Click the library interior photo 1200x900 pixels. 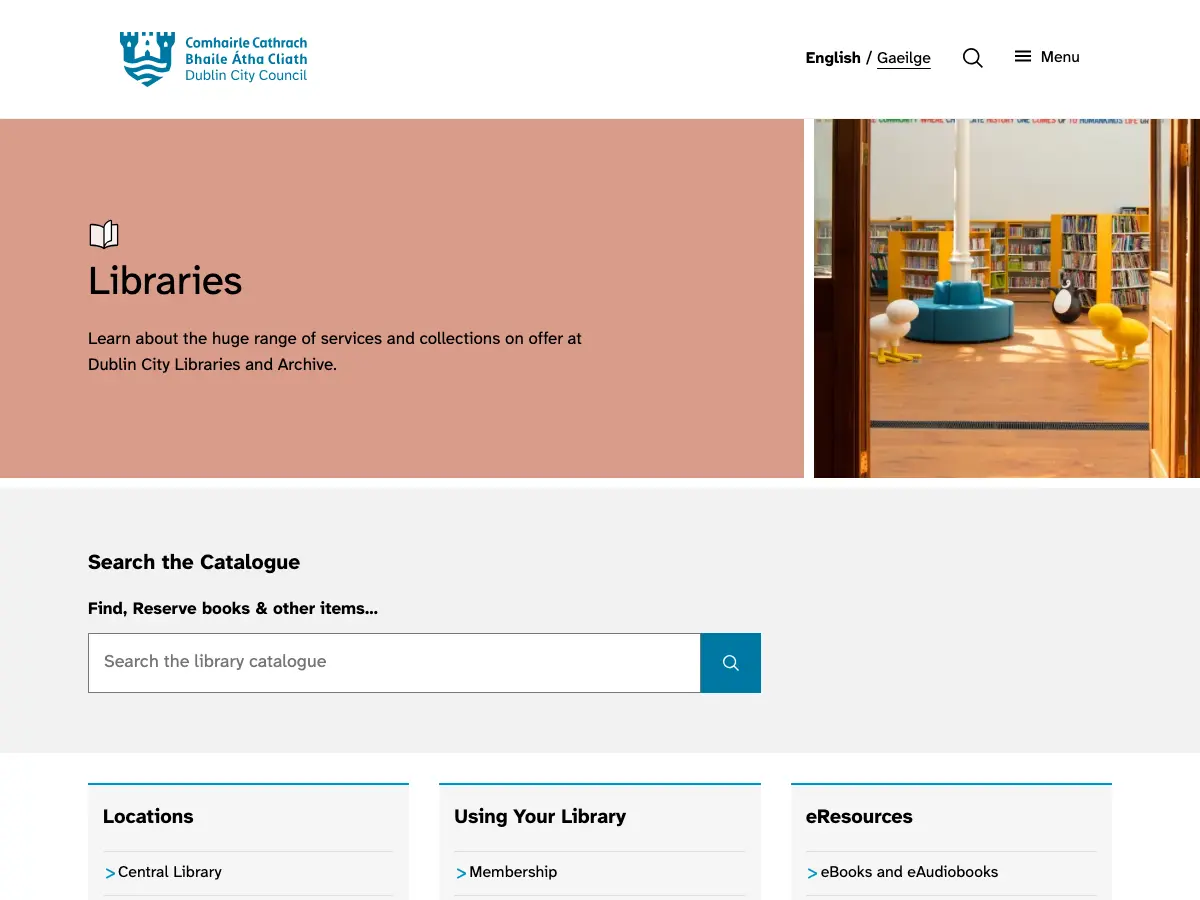1007,298
